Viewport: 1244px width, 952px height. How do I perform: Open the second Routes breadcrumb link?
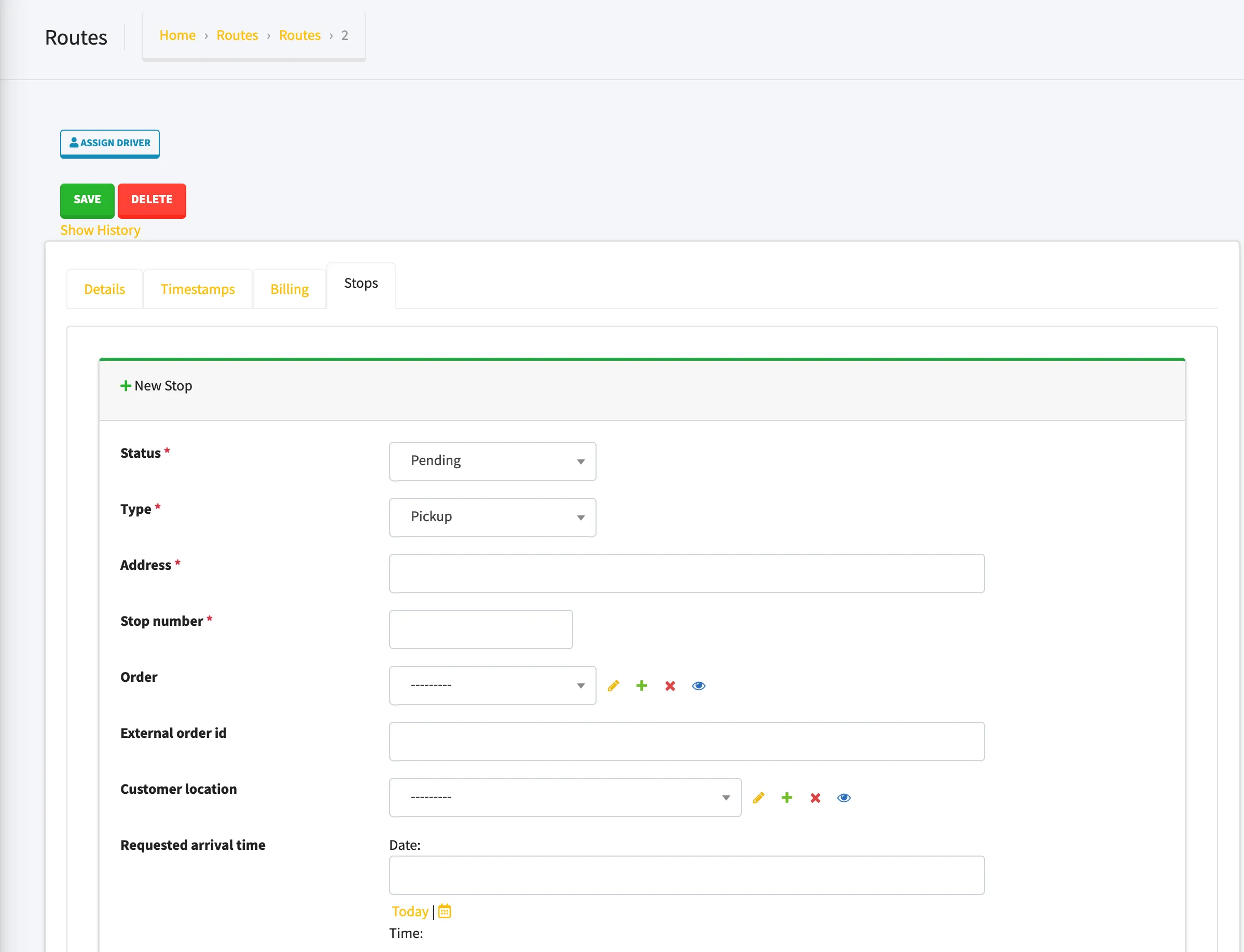pos(299,35)
